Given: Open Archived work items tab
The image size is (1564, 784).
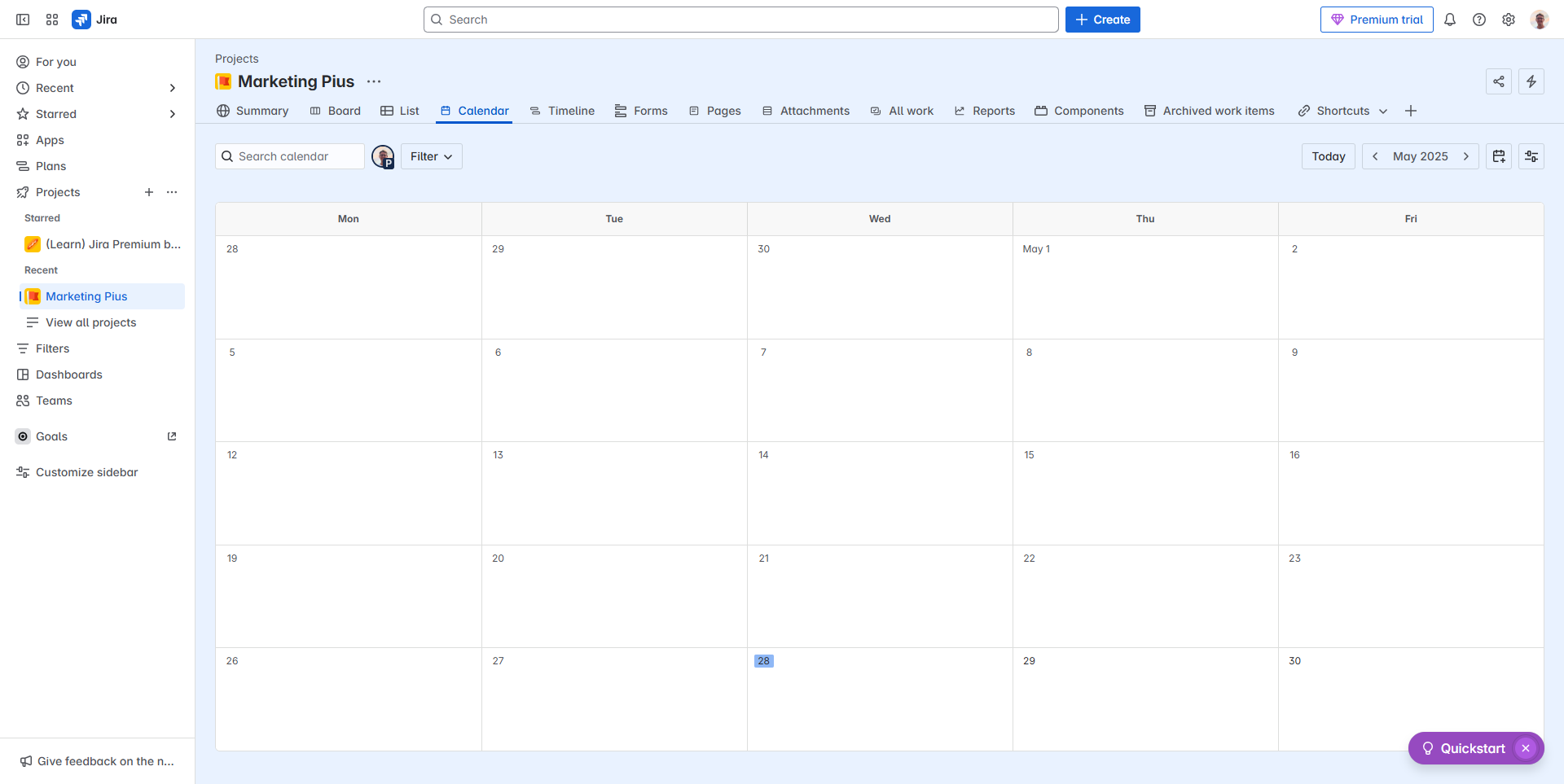Looking at the screenshot, I should click(x=1210, y=111).
